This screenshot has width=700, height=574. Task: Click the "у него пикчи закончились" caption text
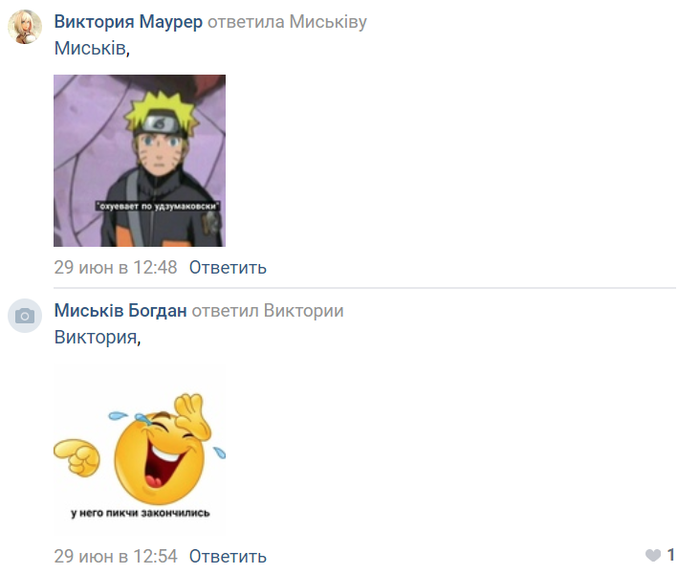click(140, 513)
